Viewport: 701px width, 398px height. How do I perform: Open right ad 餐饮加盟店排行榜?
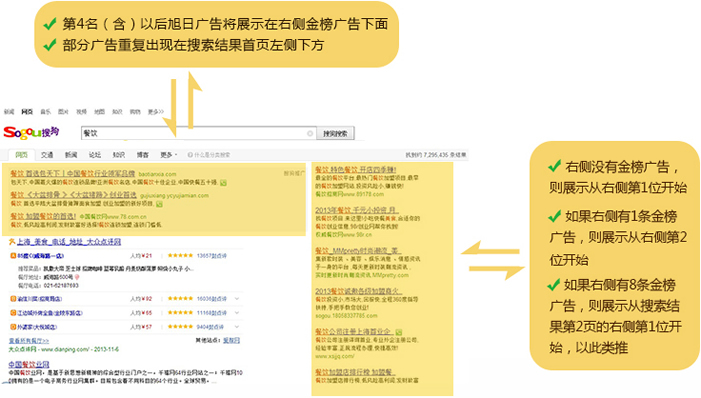(x=355, y=372)
